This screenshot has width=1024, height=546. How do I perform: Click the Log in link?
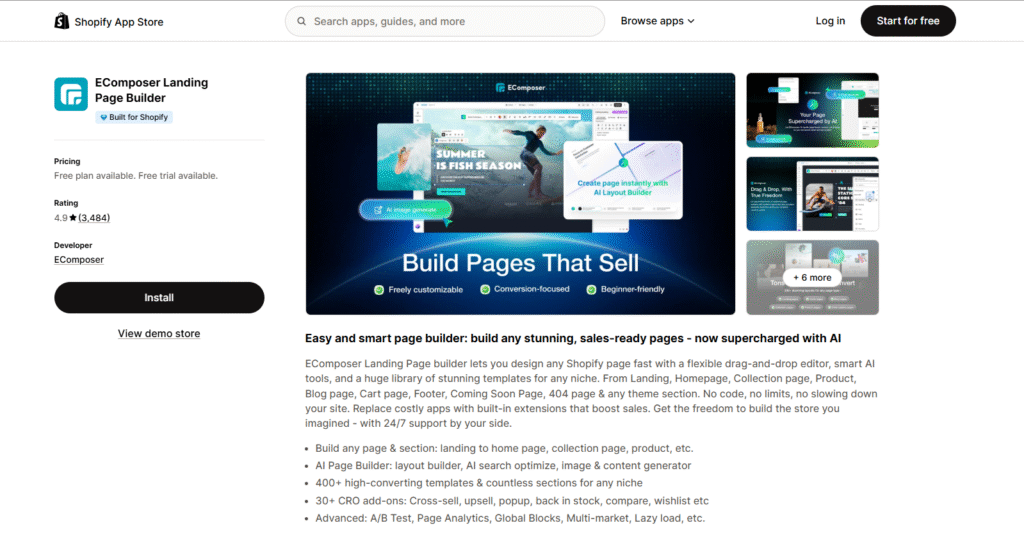point(830,21)
